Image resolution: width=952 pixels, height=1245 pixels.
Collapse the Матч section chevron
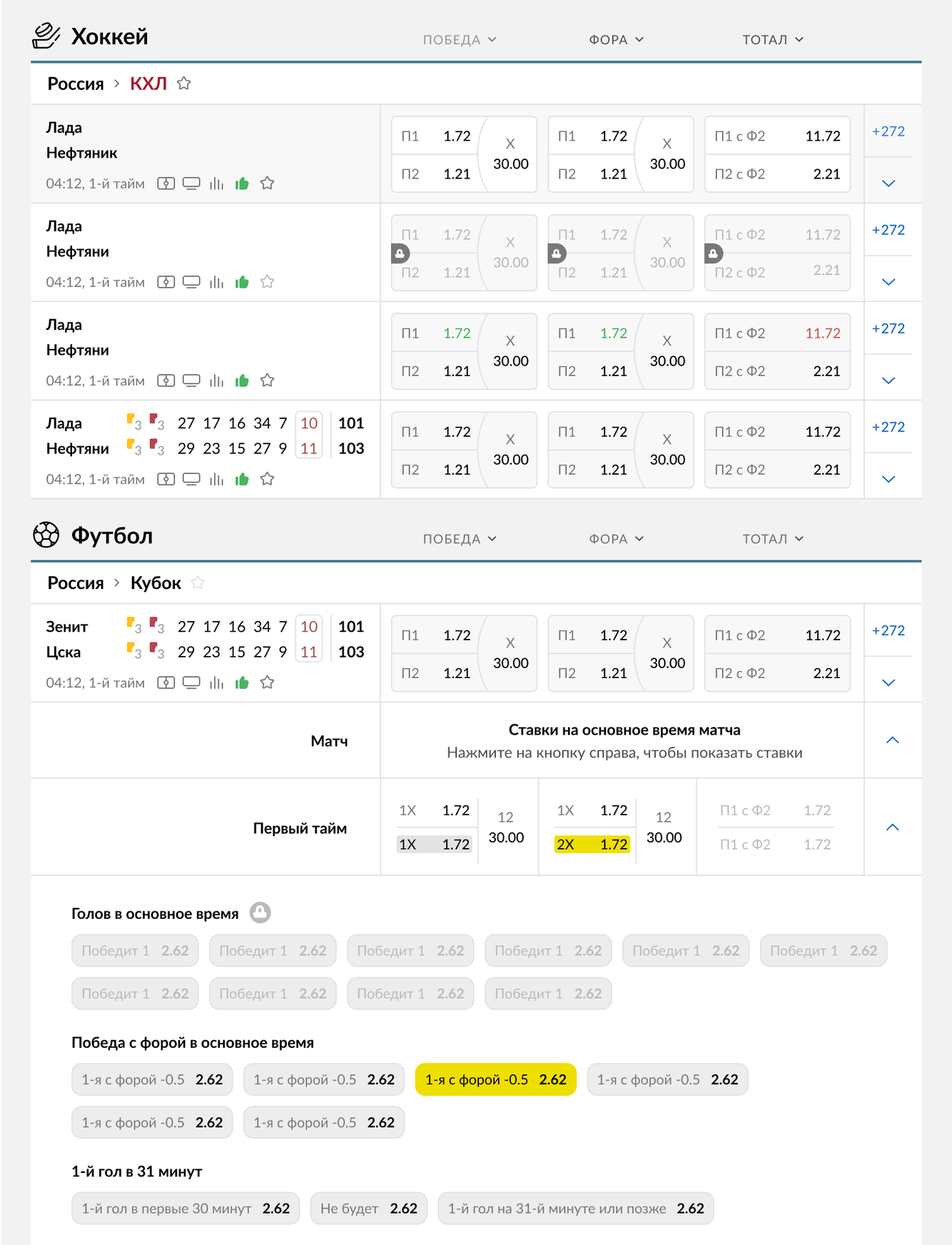point(892,740)
